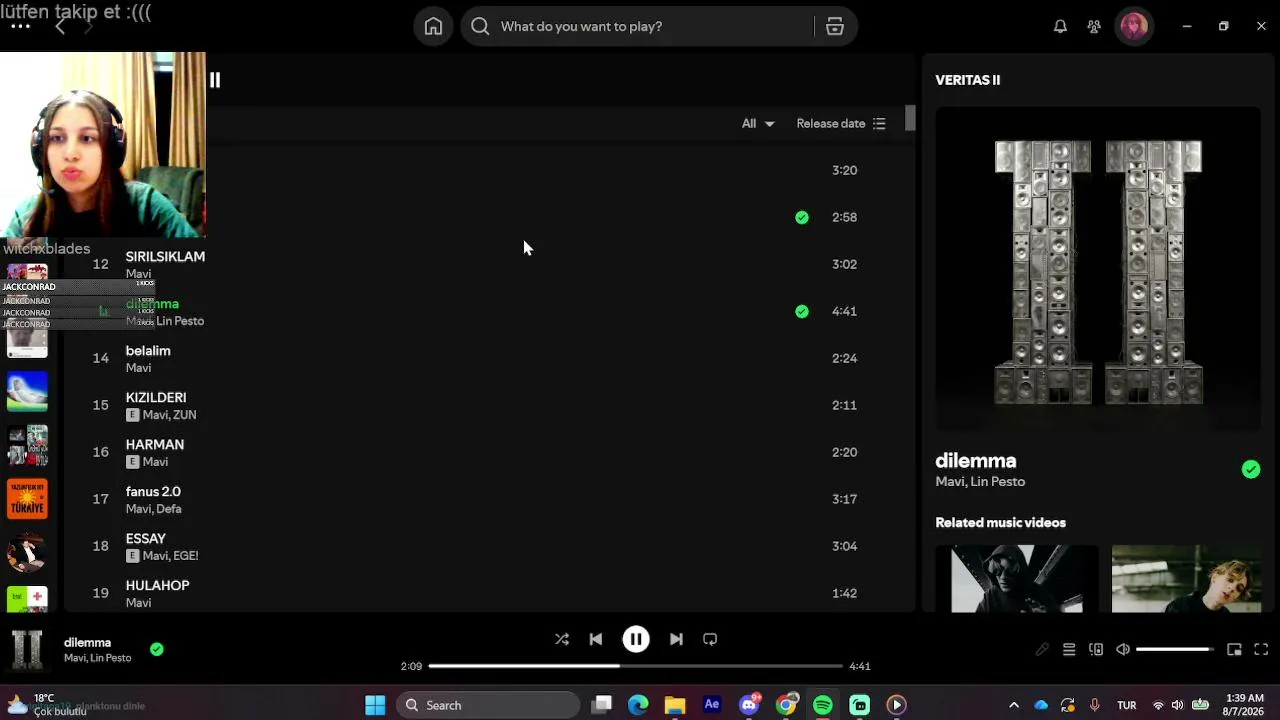1280x720 pixels.
Task: Open artist EGE! link on ESSAY
Action: (x=185, y=556)
